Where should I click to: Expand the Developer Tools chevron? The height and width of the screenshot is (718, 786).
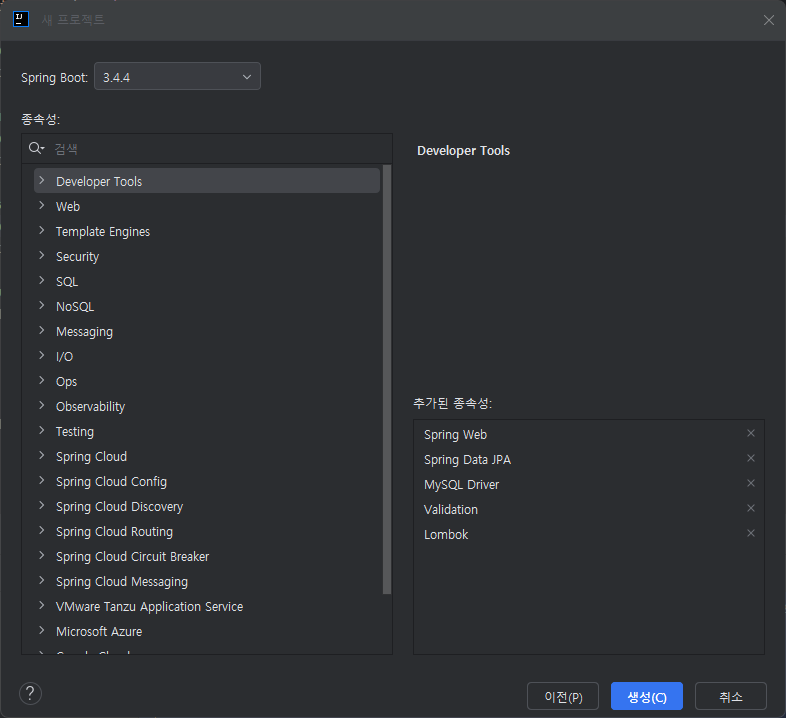click(x=42, y=181)
